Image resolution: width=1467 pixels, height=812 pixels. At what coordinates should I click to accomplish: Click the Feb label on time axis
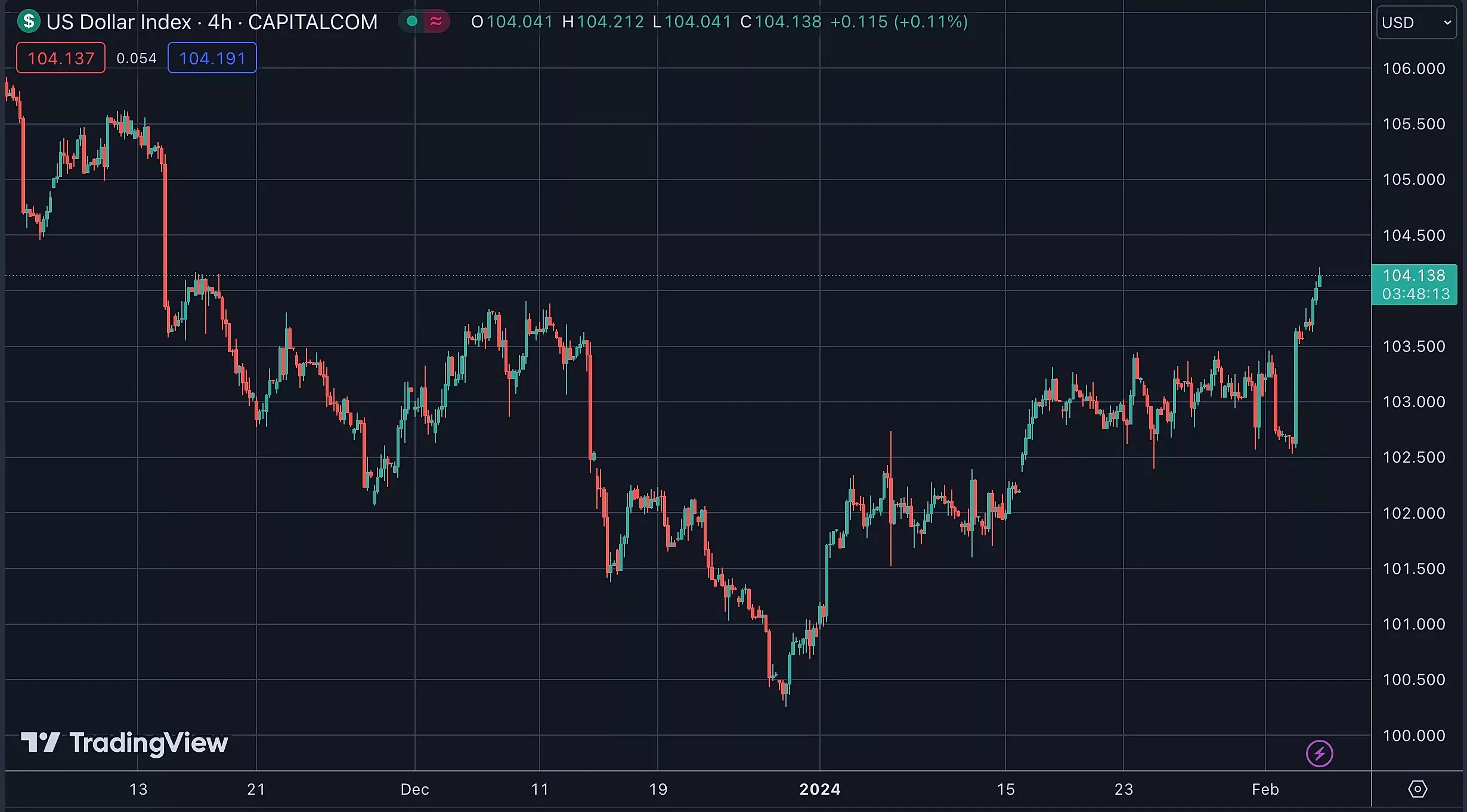click(x=1265, y=789)
